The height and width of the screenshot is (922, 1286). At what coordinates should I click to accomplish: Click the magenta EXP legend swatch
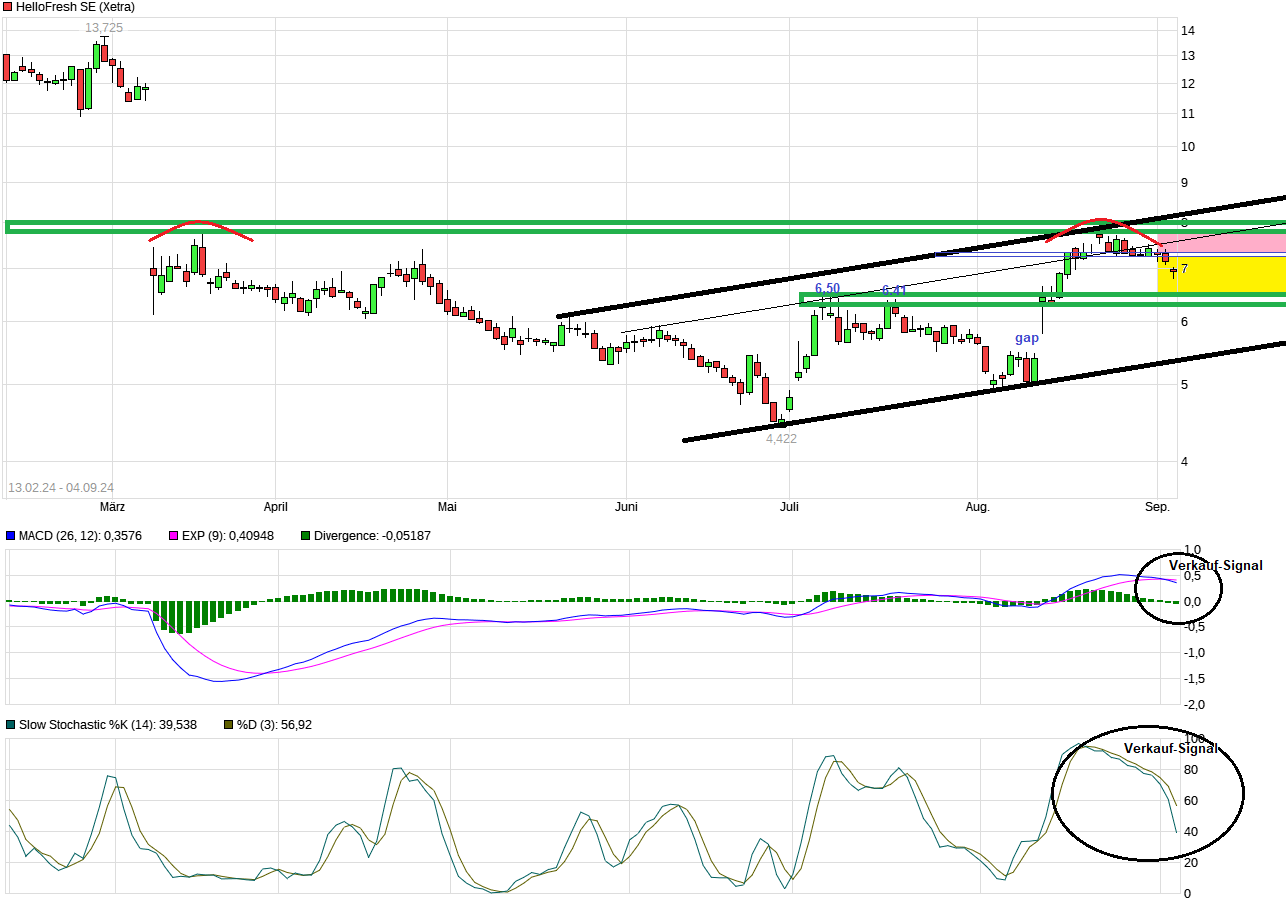pos(174,536)
